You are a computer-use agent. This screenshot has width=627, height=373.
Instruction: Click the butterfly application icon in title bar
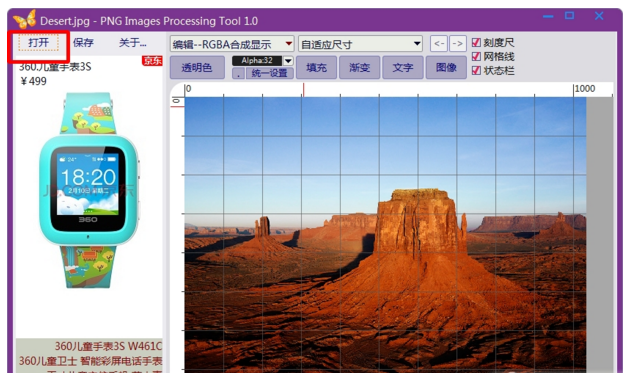pos(24,19)
